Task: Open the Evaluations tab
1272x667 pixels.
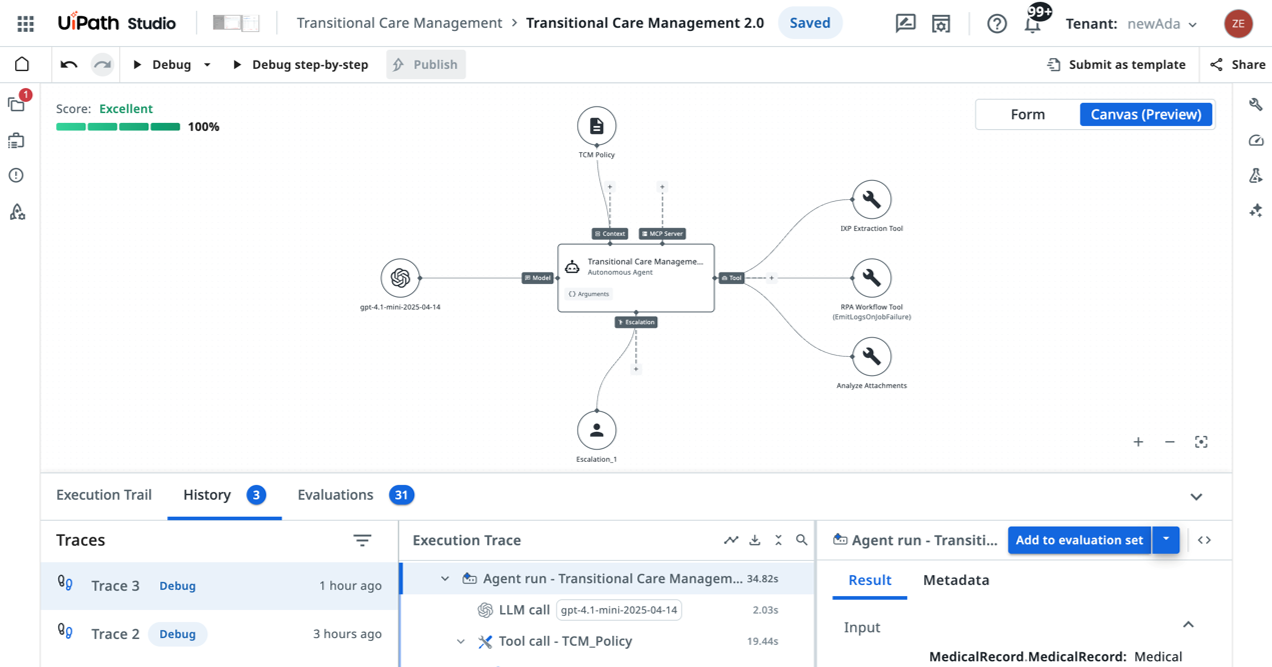Action: click(355, 495)
